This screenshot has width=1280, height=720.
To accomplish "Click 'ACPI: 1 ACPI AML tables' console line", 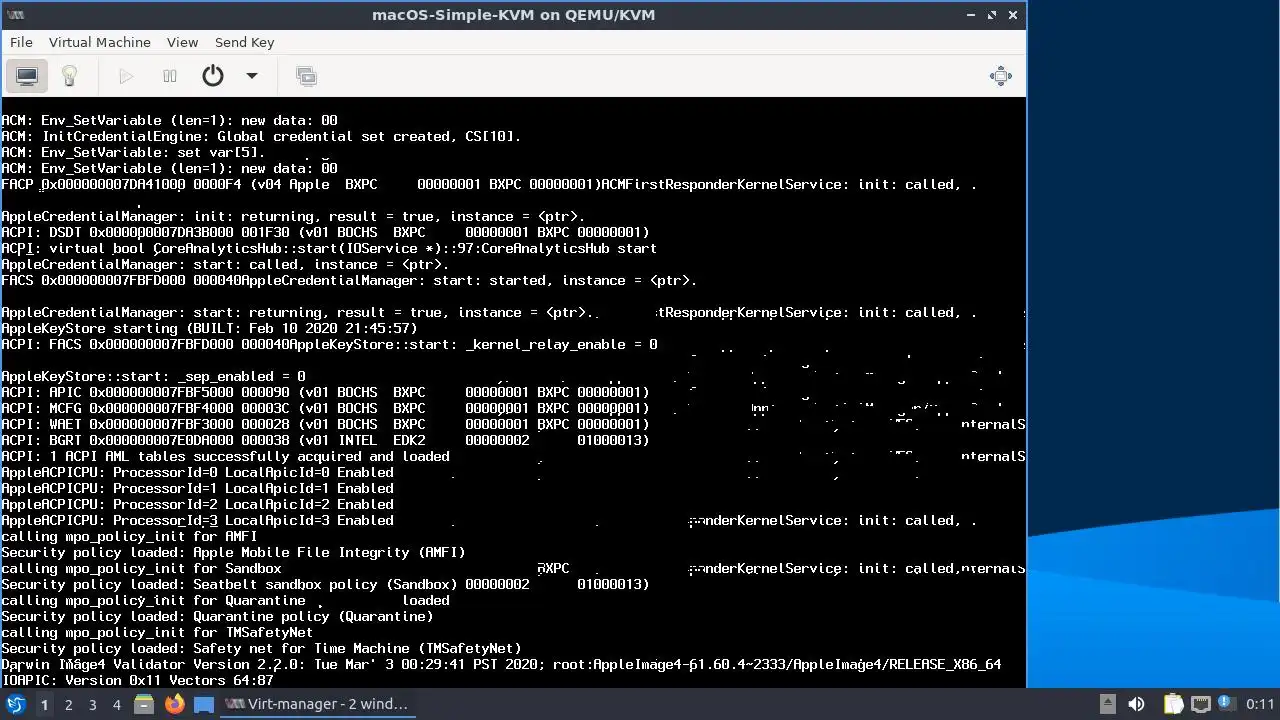I will 225,456.
